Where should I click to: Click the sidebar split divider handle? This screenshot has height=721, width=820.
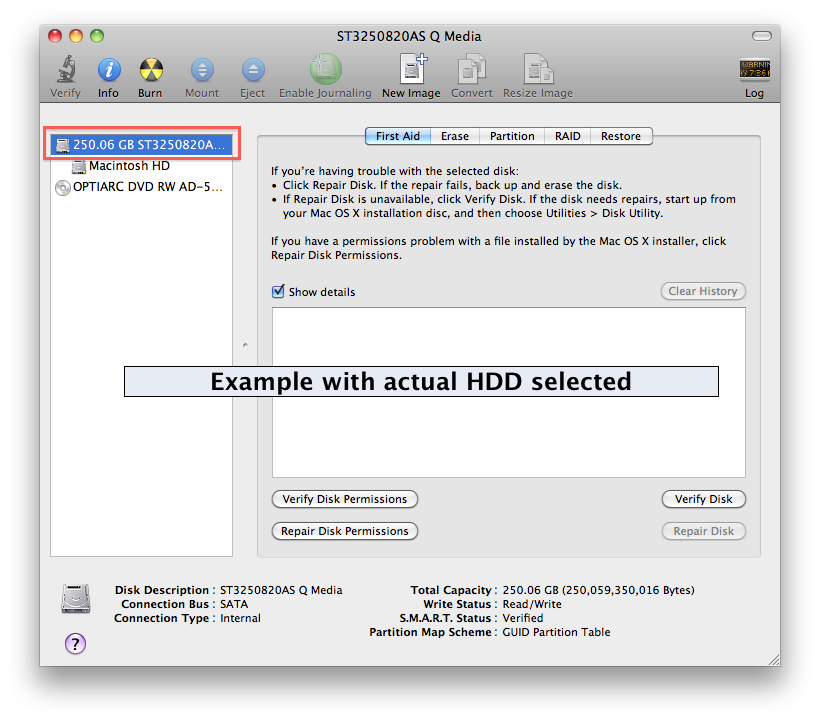(x=245, y=345)
